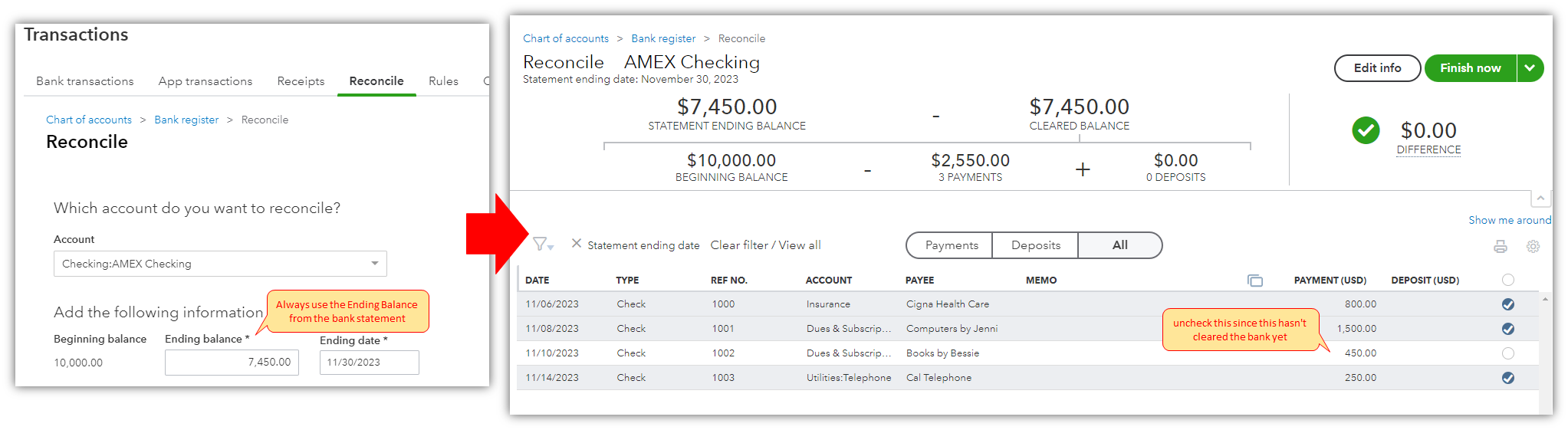The image size is (1568, 430).
Task: Open the Finish now dropdown arrow
Action: tap(1530, 68)
